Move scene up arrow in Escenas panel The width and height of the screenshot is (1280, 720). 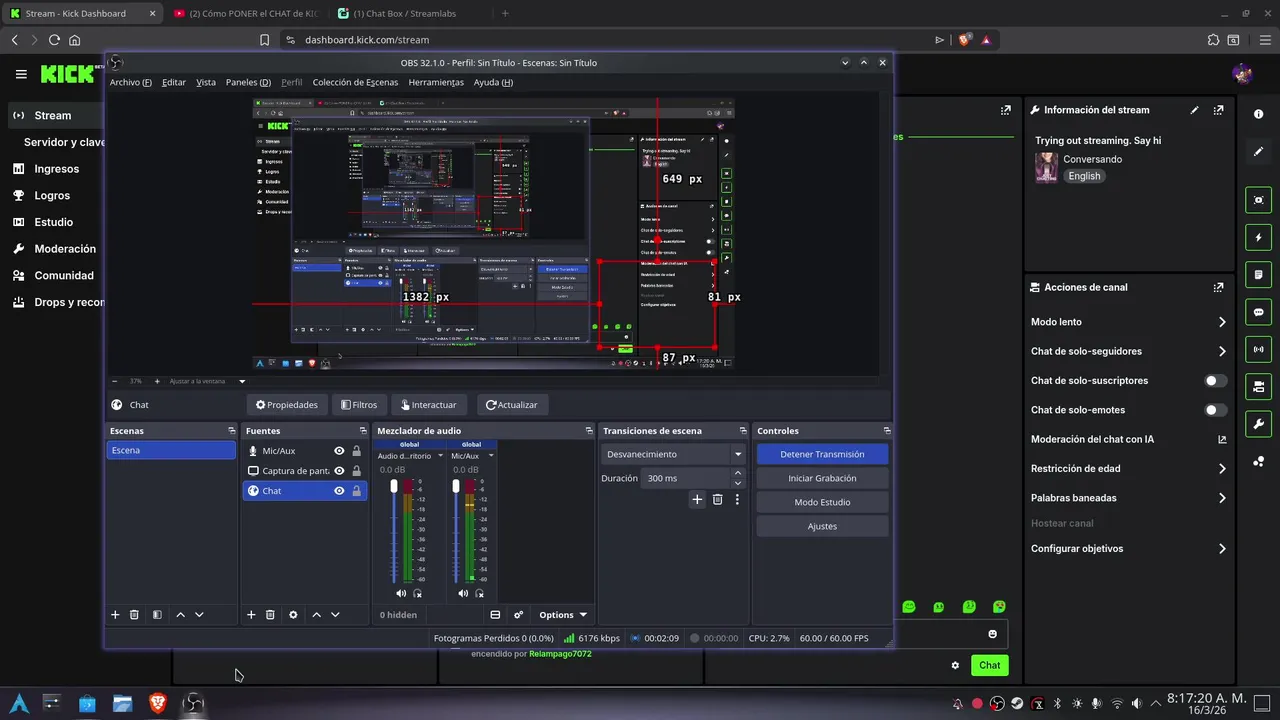coord(180,615)
